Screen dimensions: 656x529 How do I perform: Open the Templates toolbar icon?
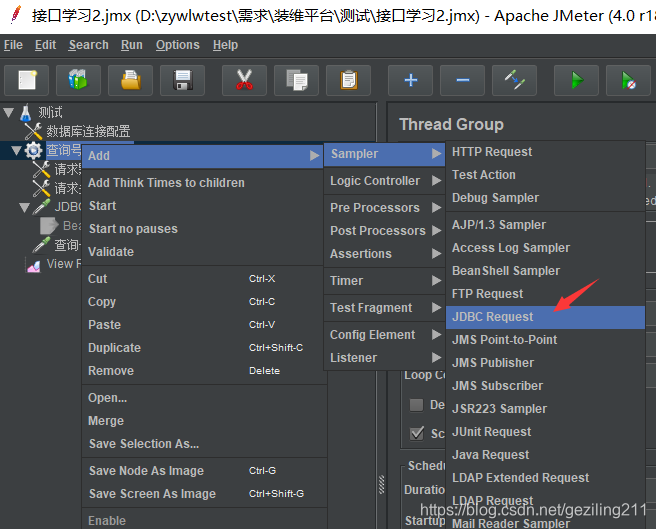coord(78,80)
